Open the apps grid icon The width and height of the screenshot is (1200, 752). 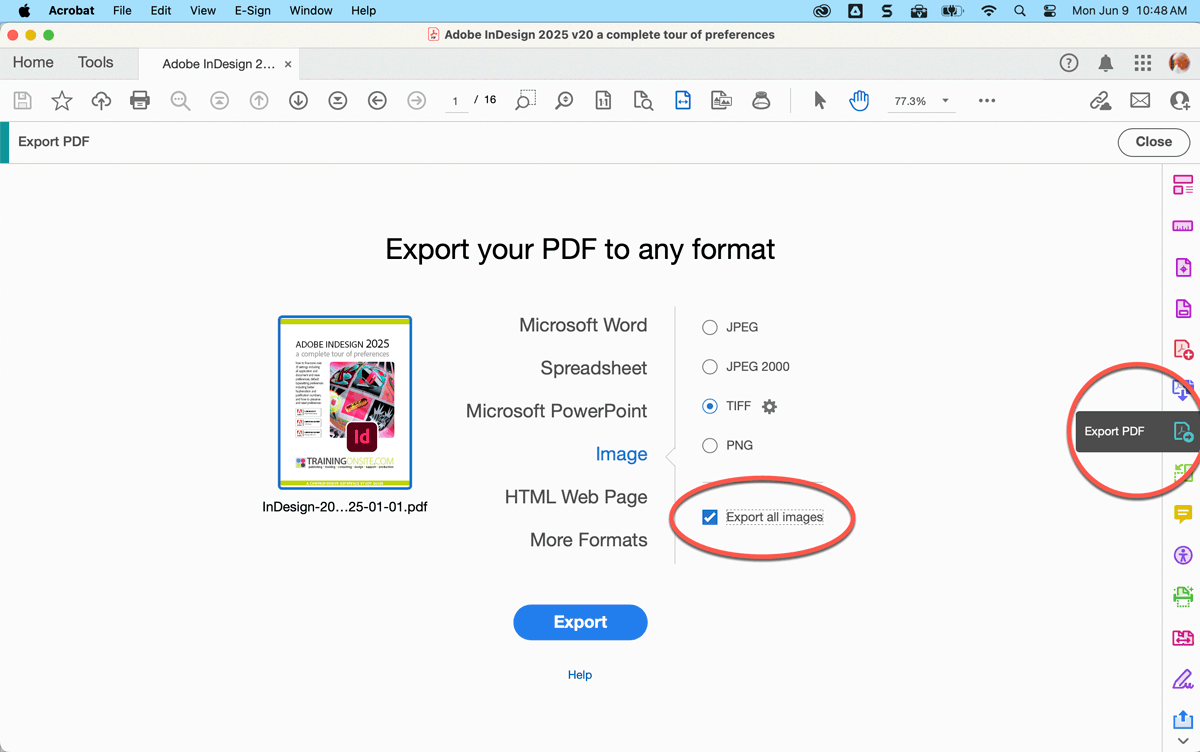[x=1143, y=63]
